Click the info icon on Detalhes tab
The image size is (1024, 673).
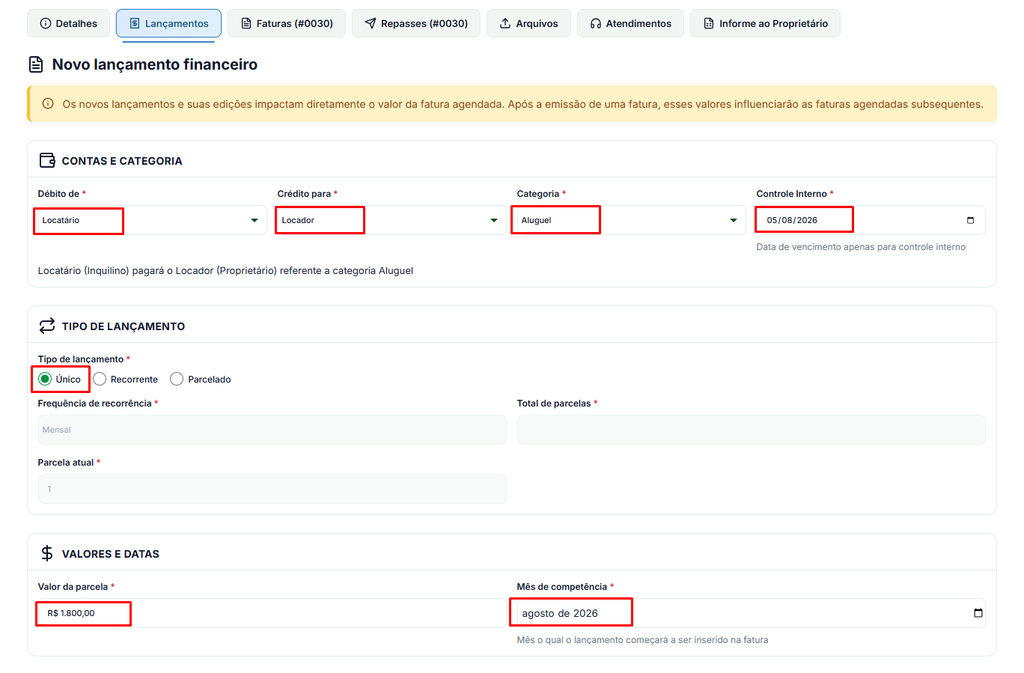click(45, 23)
